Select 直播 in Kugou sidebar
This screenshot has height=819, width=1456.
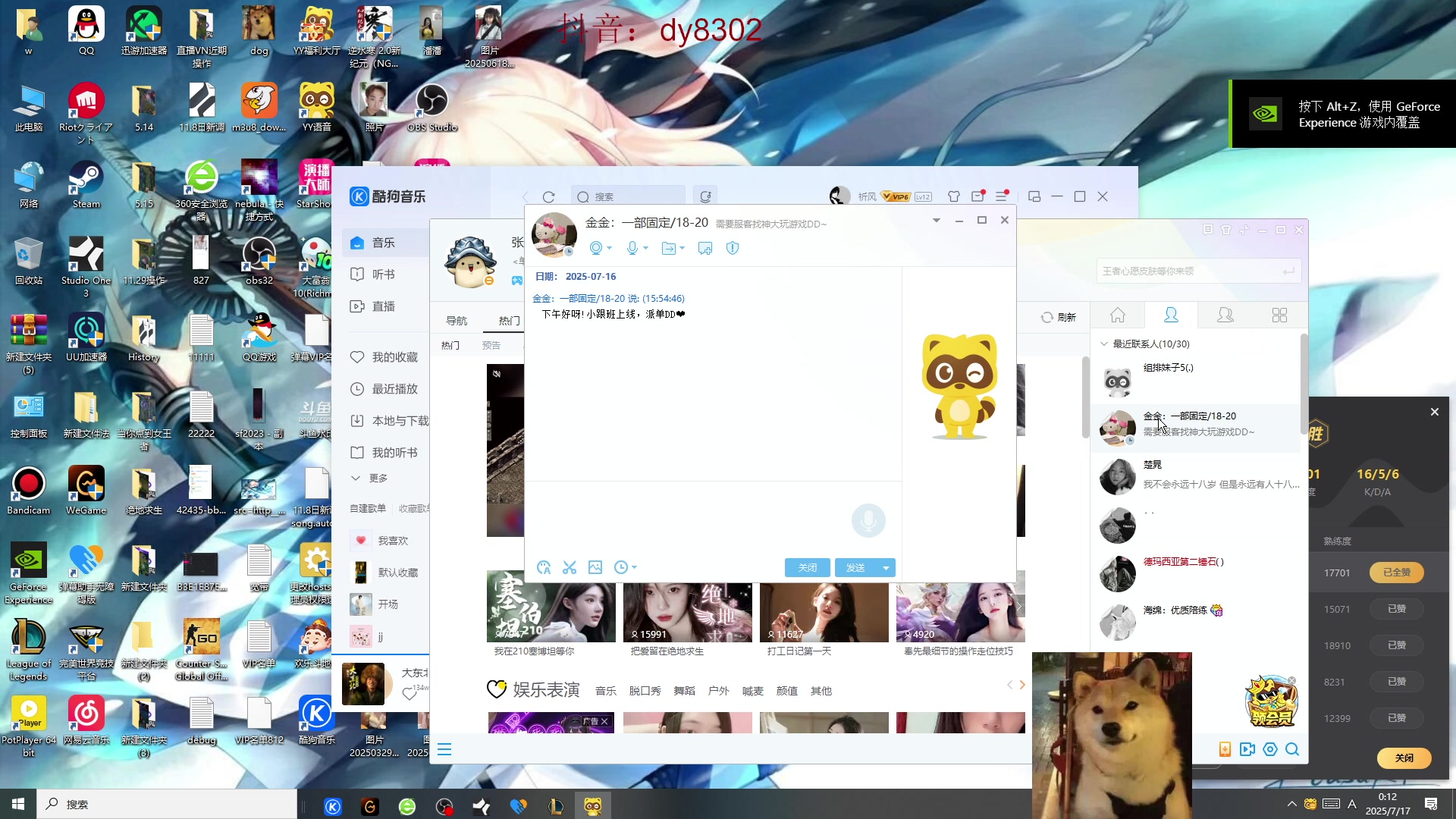point(385,306)
